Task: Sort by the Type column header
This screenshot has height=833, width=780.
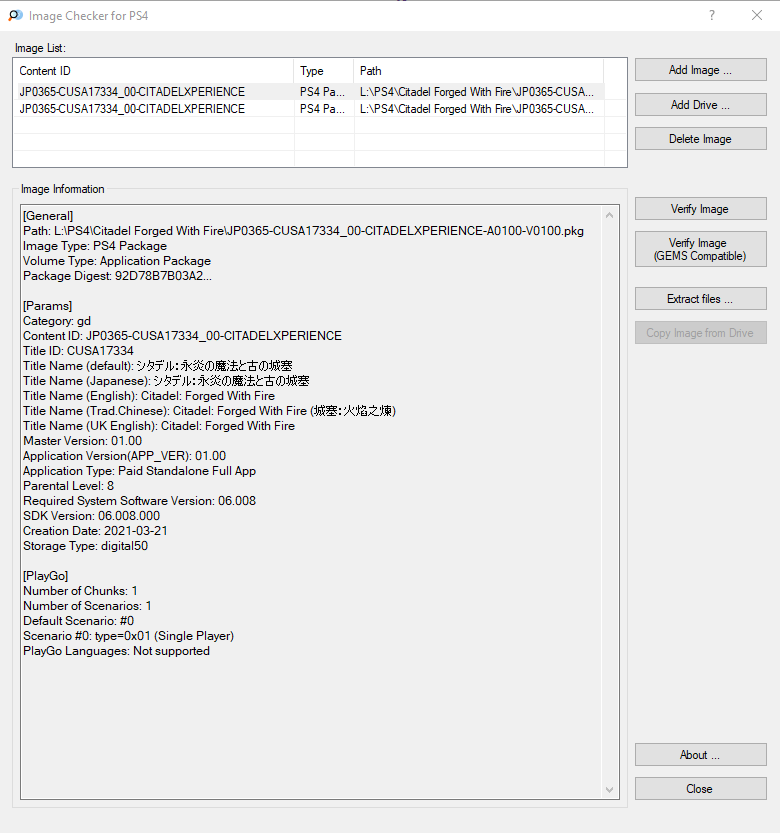Action: pyautogui.click(x=324, y=71)
